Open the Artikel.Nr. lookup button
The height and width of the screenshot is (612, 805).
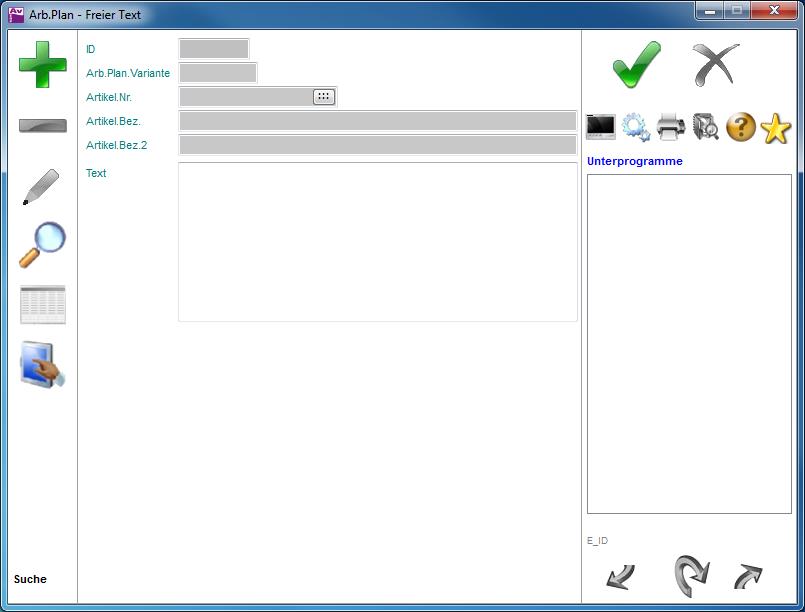[324, 97]
